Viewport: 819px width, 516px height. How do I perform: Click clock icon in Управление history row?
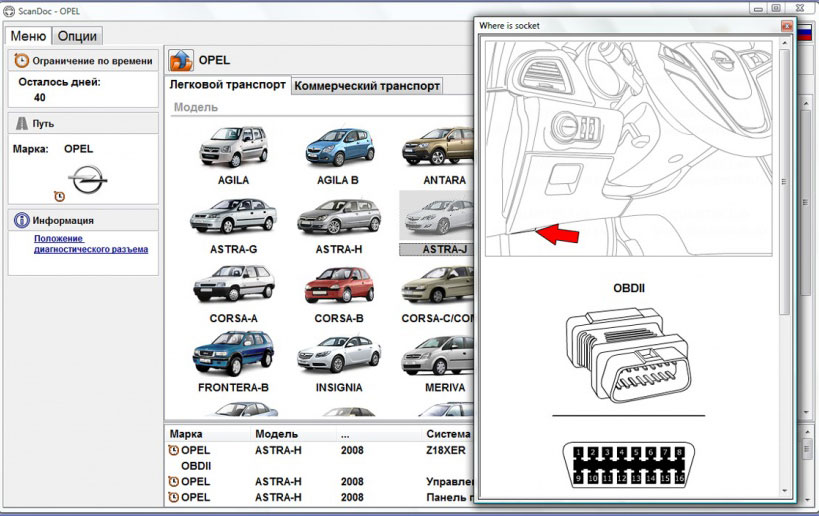point(173,482)
